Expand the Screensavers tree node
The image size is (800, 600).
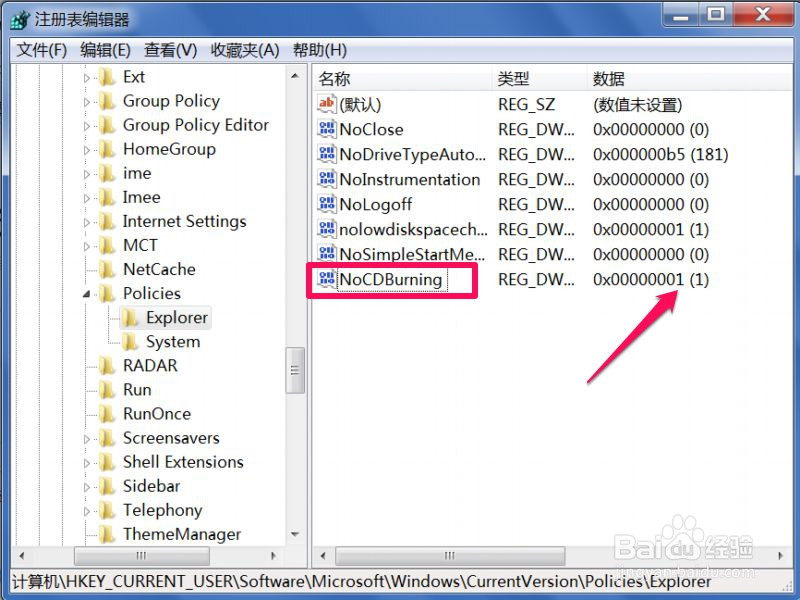86,439
